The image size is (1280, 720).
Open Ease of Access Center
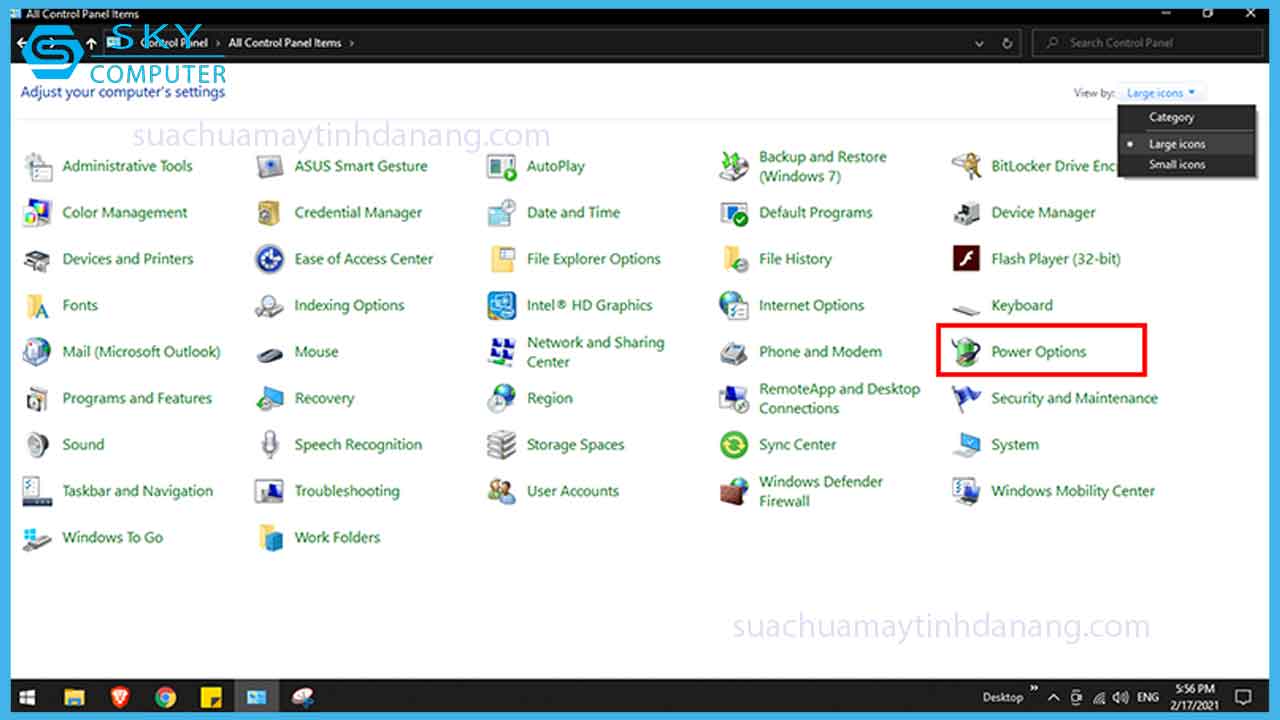(x=363, y=259)
